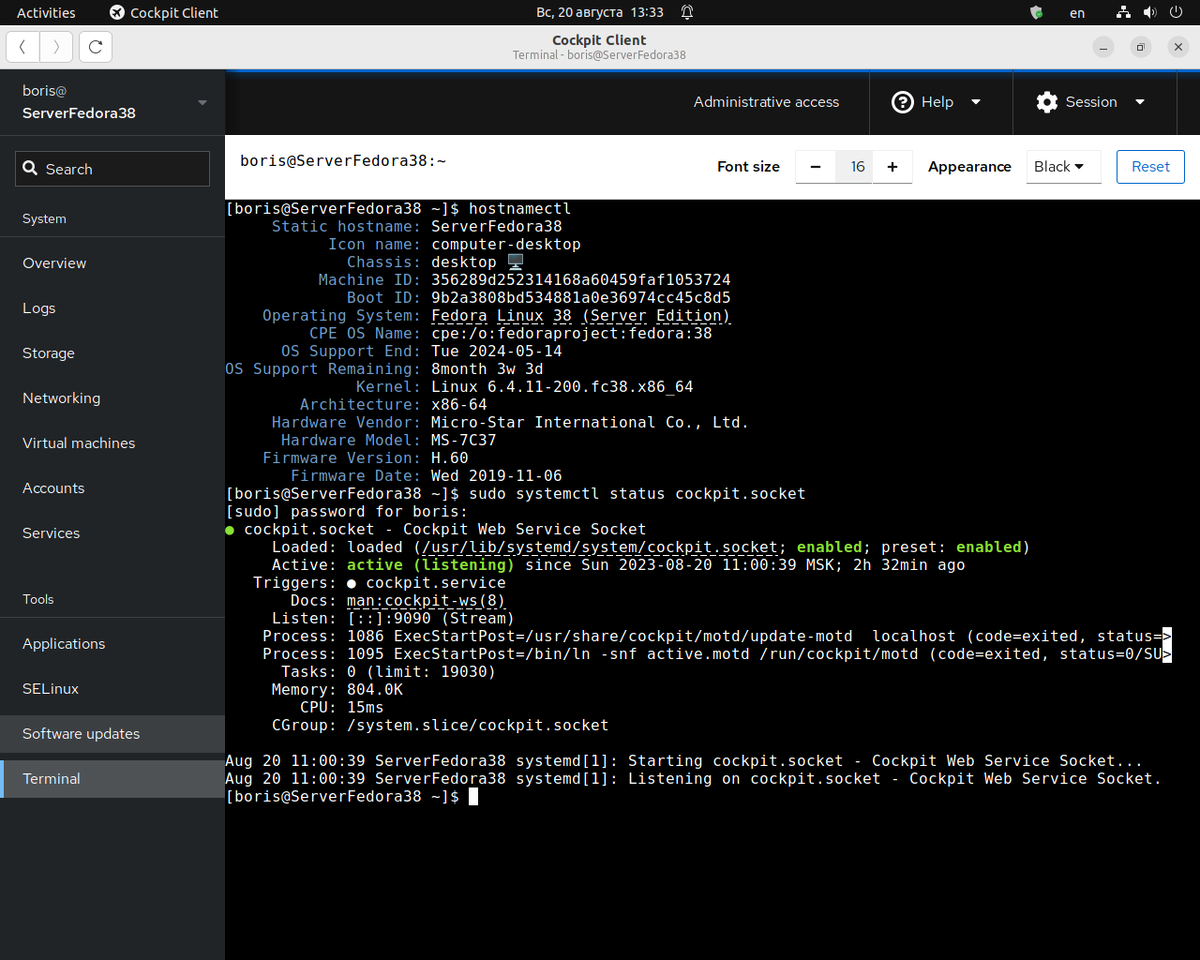Click the volume icon in system tray
Image resolution: width=1200 pixels, height=960 pixels.
[x=1150, y=12]
